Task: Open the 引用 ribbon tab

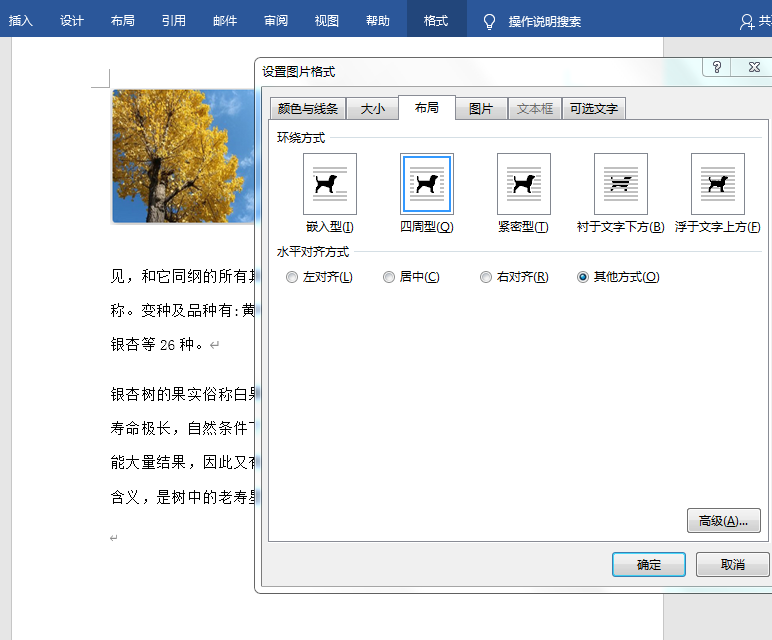Action: [174, 21]
